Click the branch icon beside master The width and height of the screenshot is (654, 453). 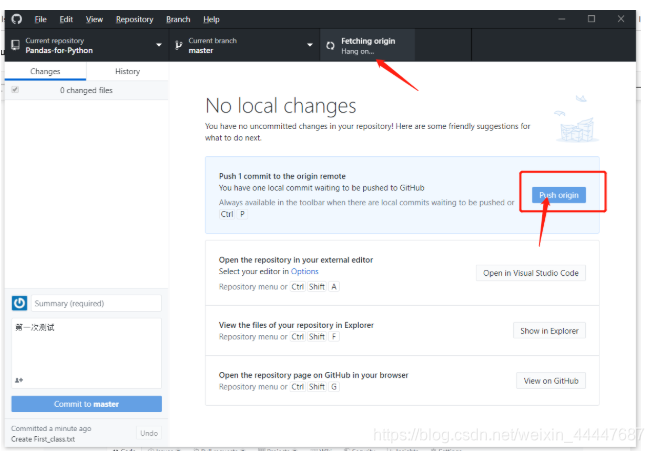(179, 45)
